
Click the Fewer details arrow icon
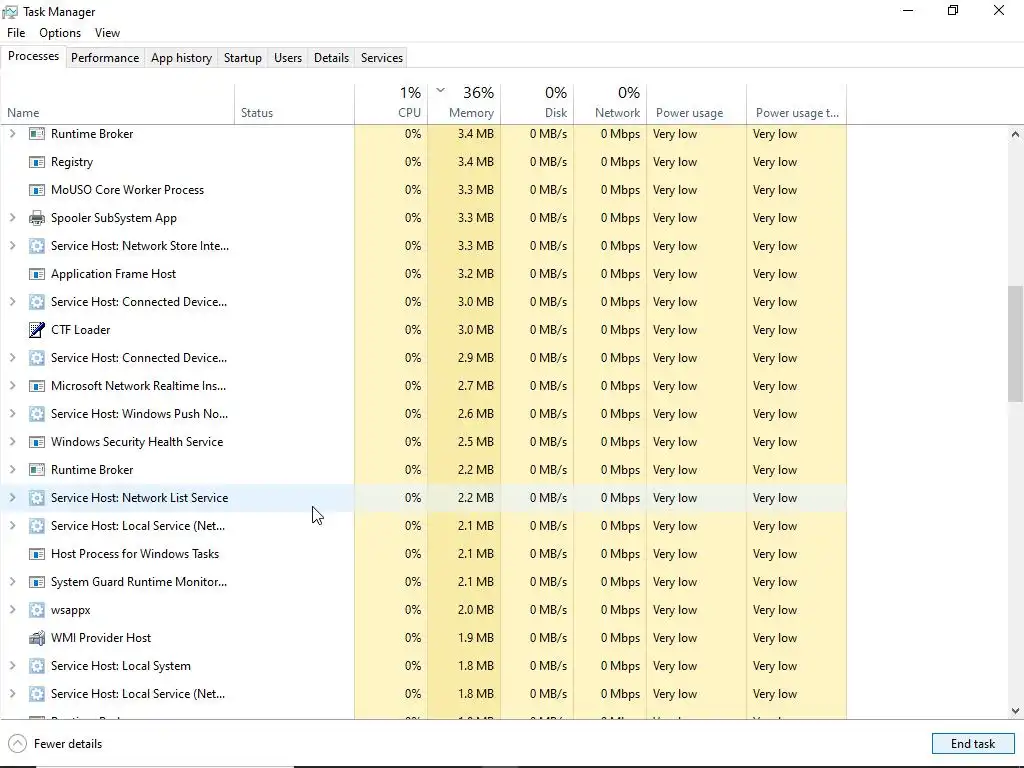coord(18,743)
